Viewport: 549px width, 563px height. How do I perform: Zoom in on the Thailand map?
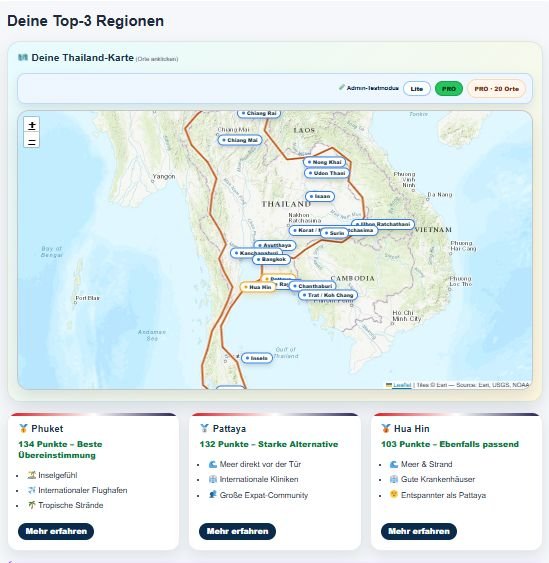click(32, 125)
